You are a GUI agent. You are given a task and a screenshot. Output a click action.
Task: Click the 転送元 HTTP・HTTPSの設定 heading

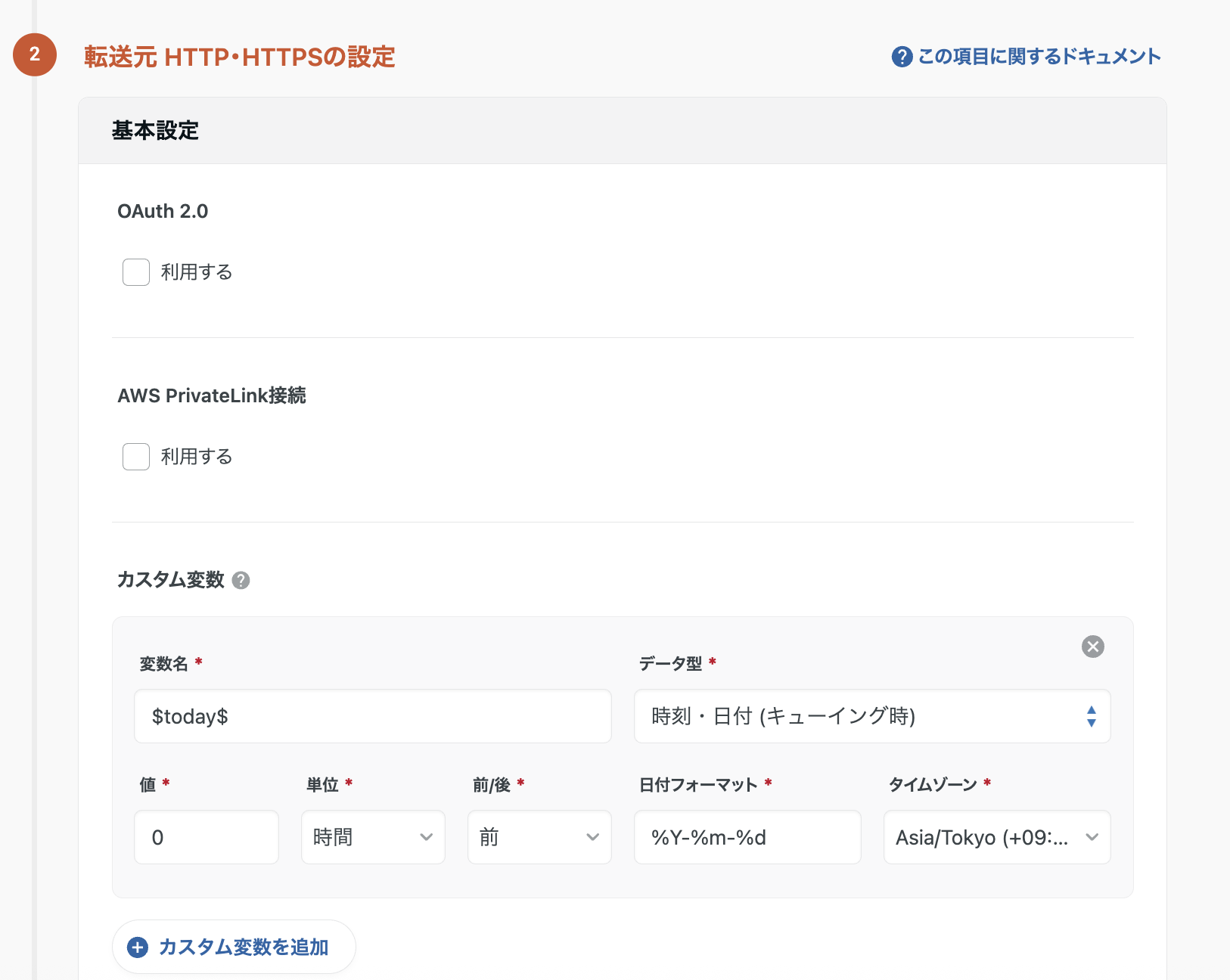238,56
